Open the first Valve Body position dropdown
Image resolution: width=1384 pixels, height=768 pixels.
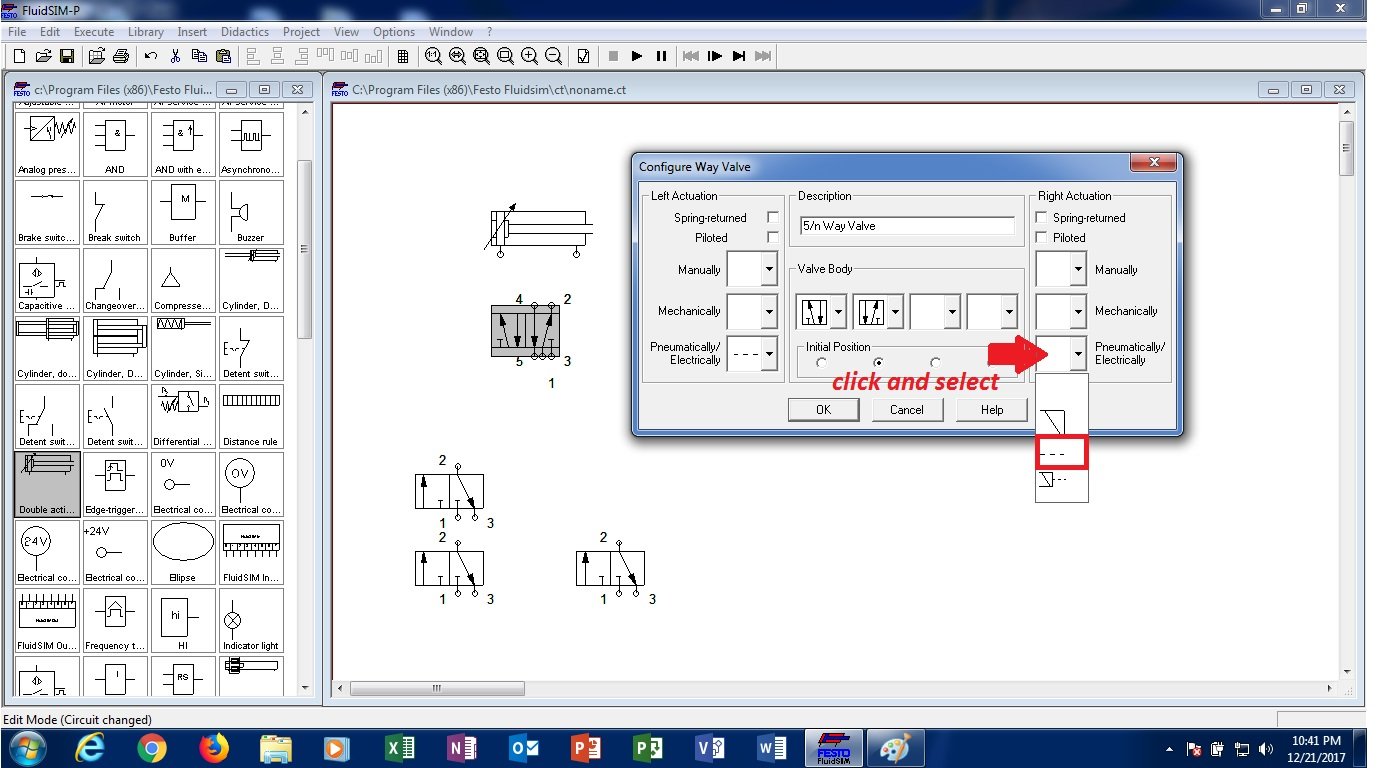click(x=838, y=311)
